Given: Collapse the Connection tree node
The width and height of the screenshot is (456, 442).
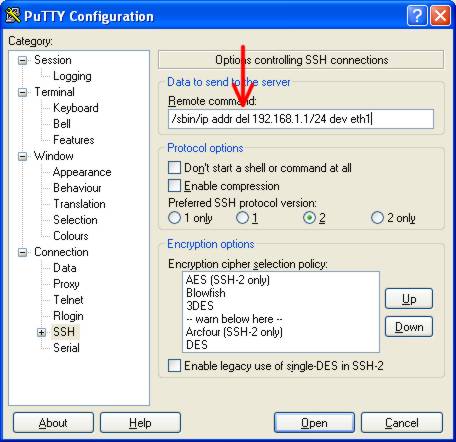Looking at the screenshot, I should pyautogui.click(x=22, y=252).
